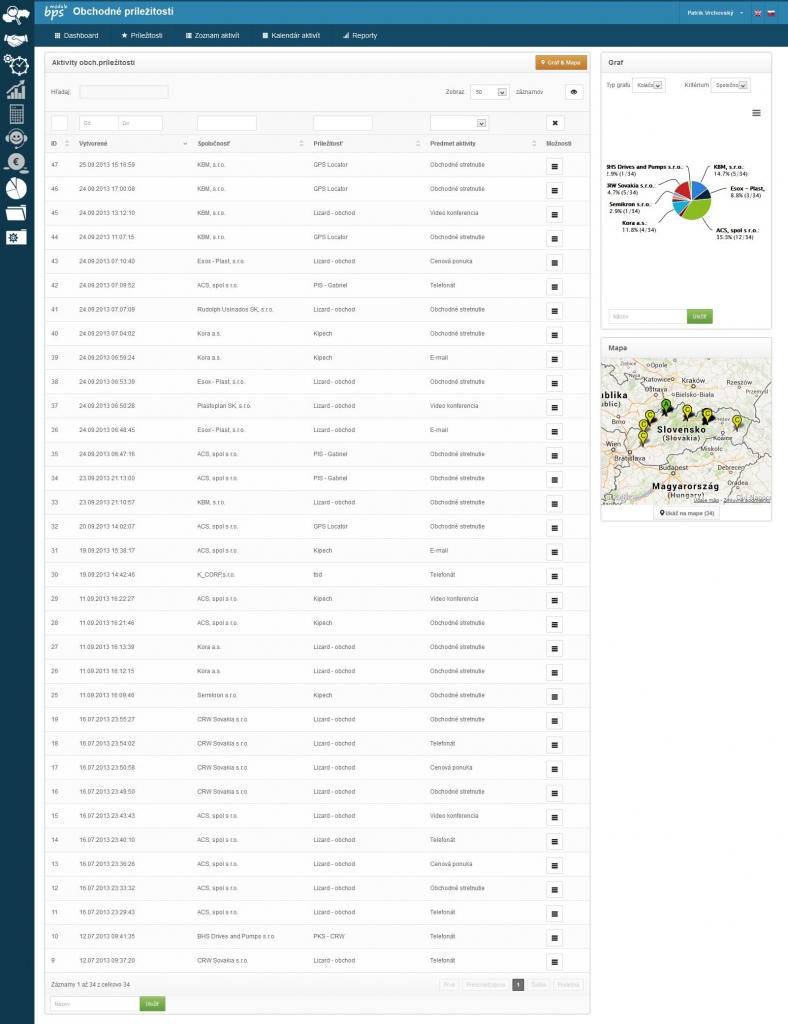Focus the Do date filter field
The height and width of the screenshot is (1024, 788).
pos(140,123)
